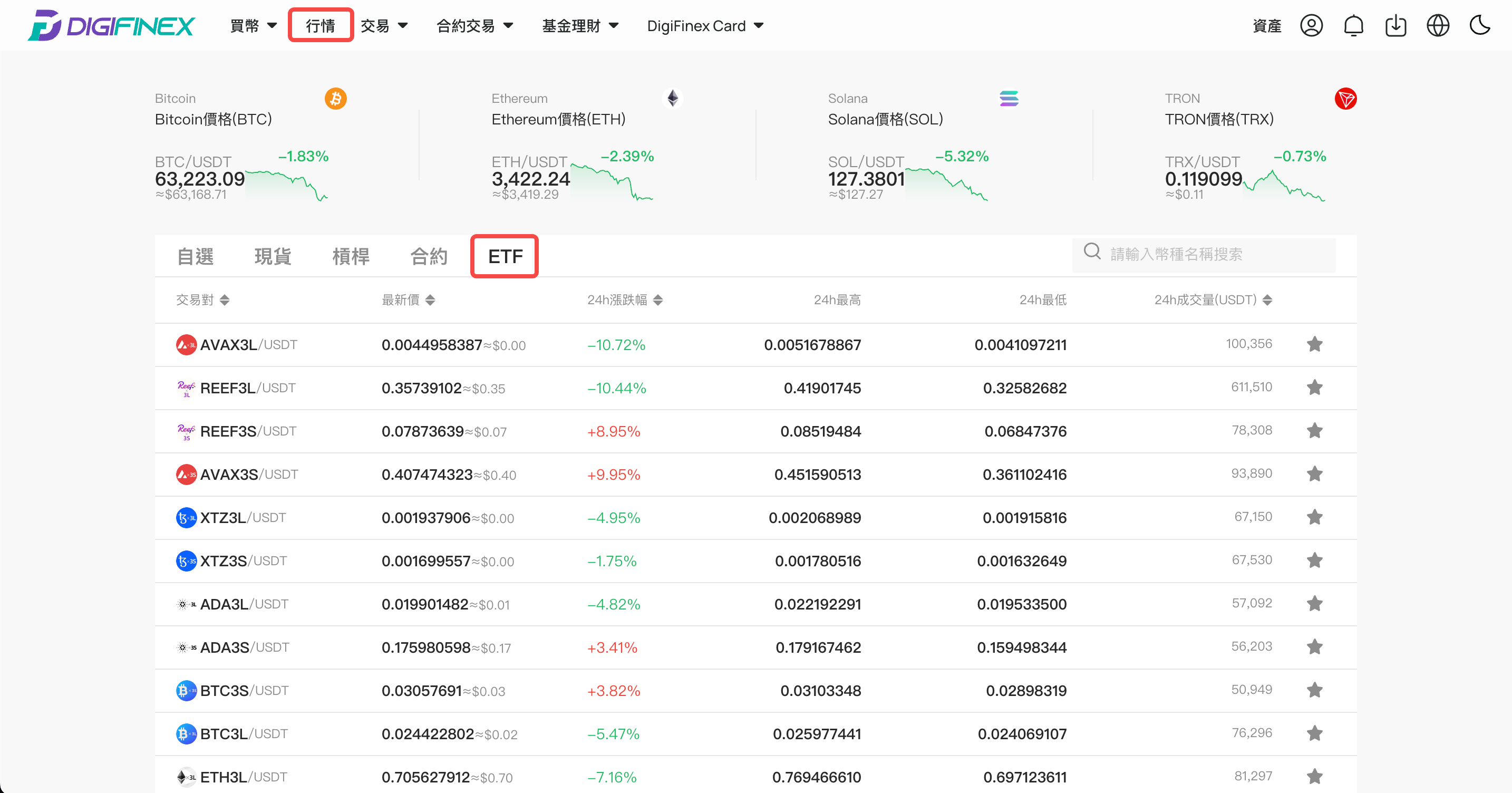Image resolution: width=1512 pixels, height=793 pixels.
Task: Expand the DigiFinex Card dropdown
Action: click(705, 26)
